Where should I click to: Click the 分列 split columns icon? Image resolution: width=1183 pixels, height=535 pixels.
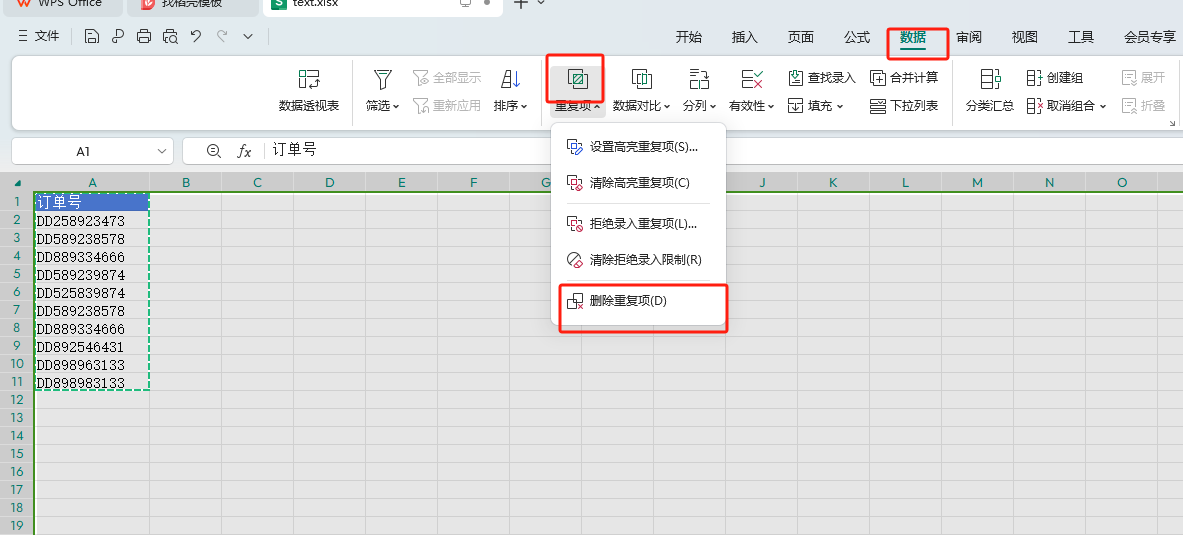coord(699,78)
